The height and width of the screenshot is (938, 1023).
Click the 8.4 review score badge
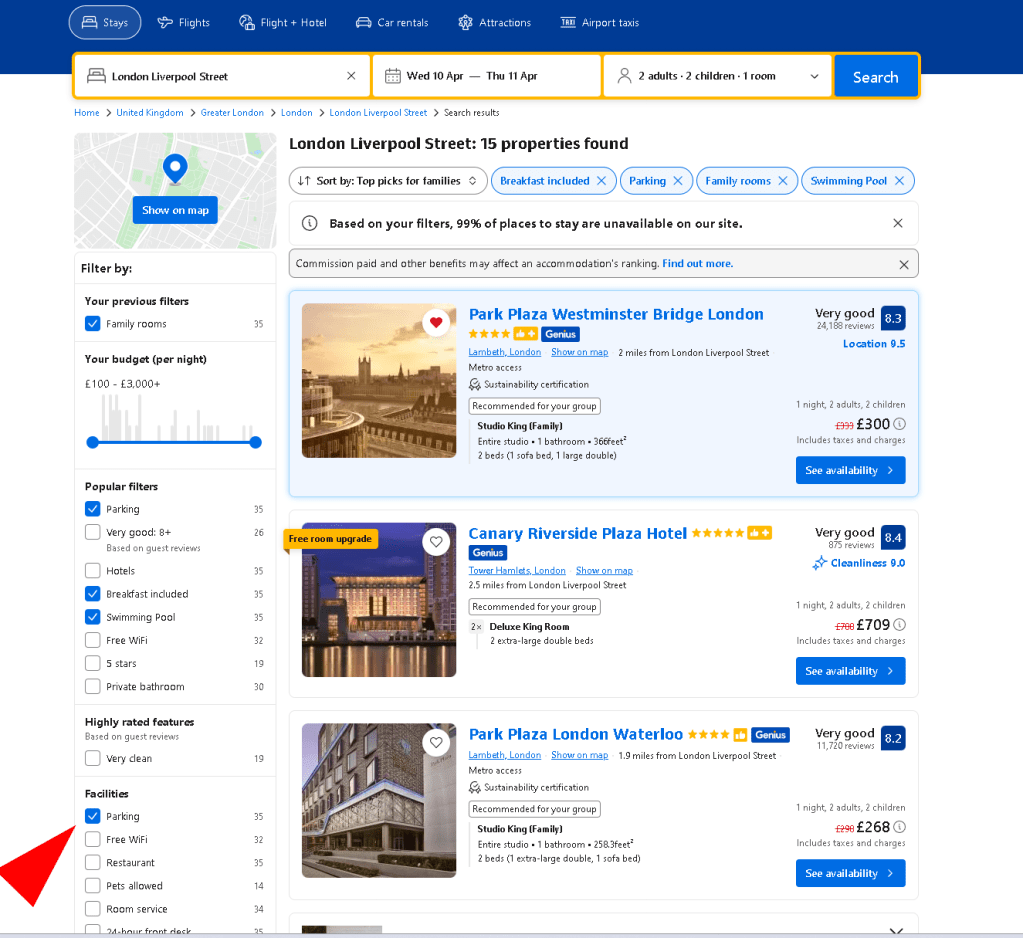click(893, 537)
